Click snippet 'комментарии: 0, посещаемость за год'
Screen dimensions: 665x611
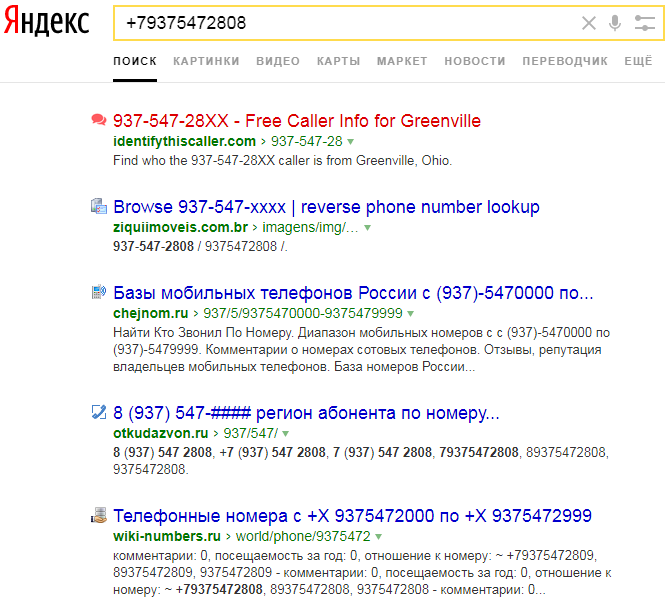tap(362, 572)
